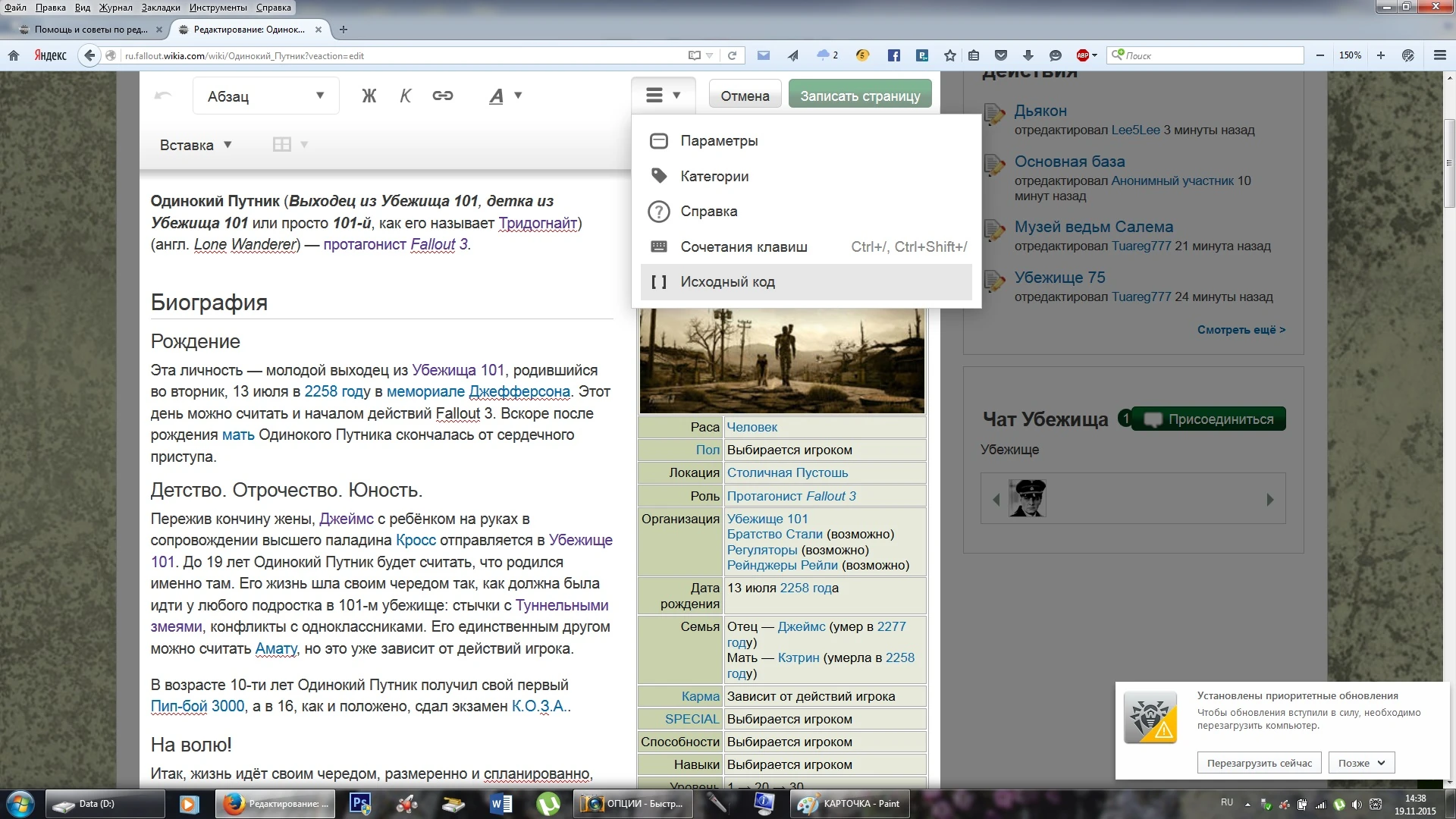The width and height of the screenshot is (1456, 819).
Task: Click next arrow in chat user carousel
Action: [1269, 499]
